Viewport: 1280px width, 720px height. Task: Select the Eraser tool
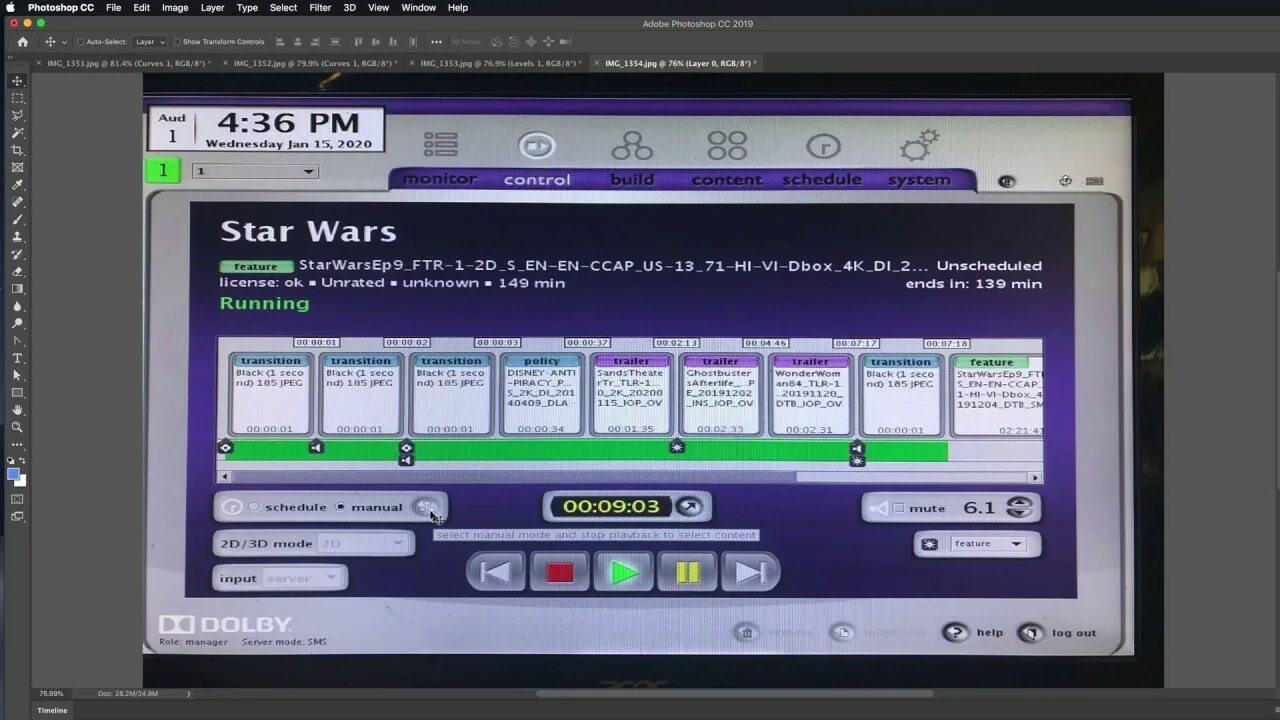[x=17, y=271]
